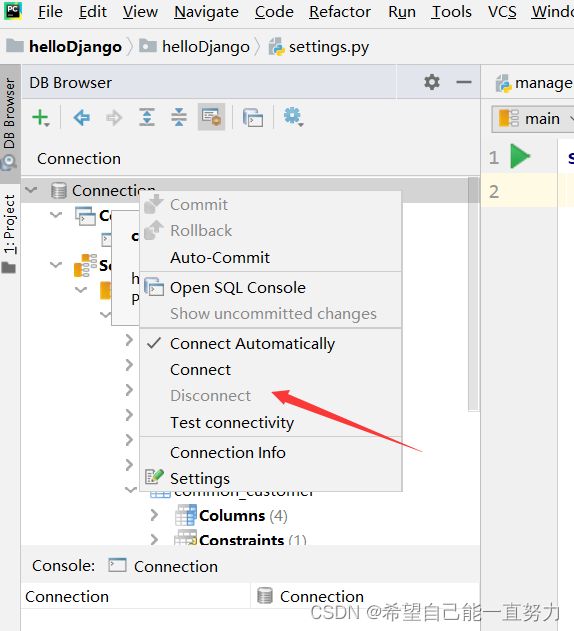Image resolution: width=574 pixels, height=631 pixels.
Task: Click the DB Browser tree vertical scrollbar
Action: click(474, 294)
